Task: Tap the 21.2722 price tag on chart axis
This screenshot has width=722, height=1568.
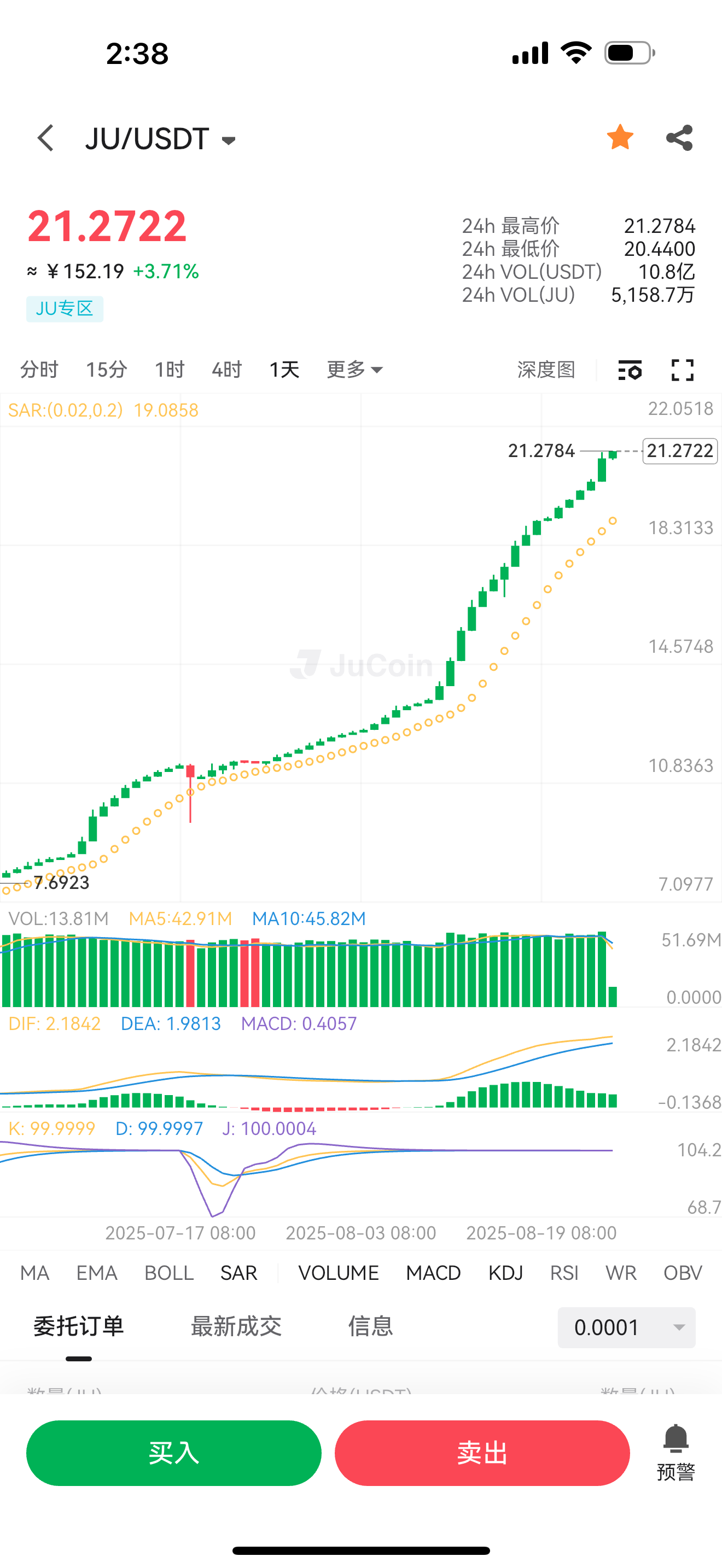Action: 680,451
